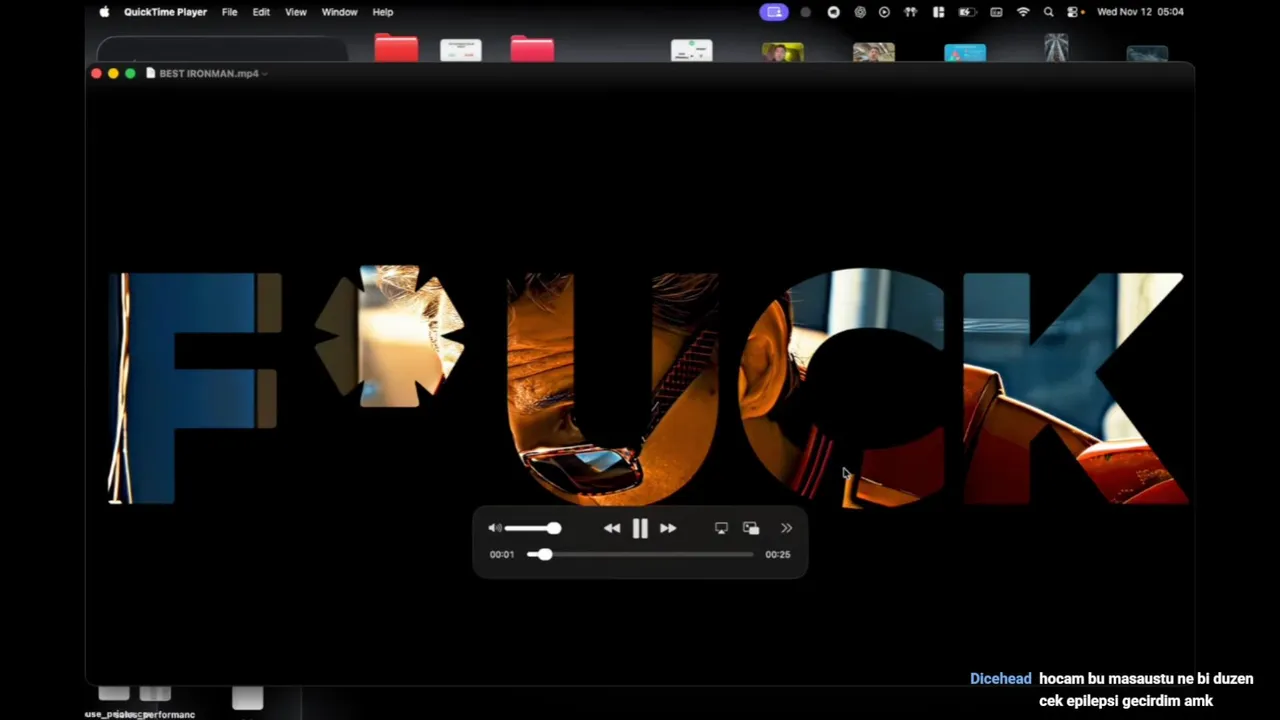Click the circled play menu bar icon
Screen dimensions: 1280x720
pyautogui.click(x=884, y=12)
